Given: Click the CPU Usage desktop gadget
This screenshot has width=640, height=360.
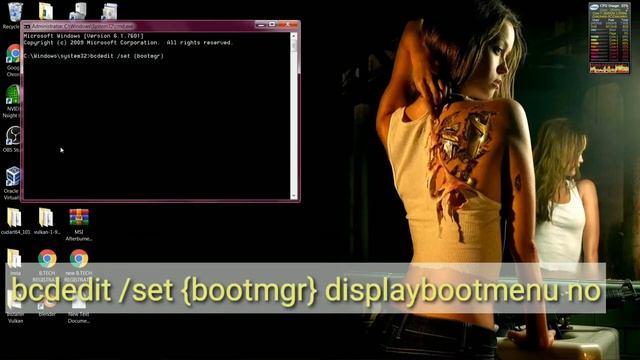Looking at the screenshot, I should pyautogui.click(x=609, y=38).
